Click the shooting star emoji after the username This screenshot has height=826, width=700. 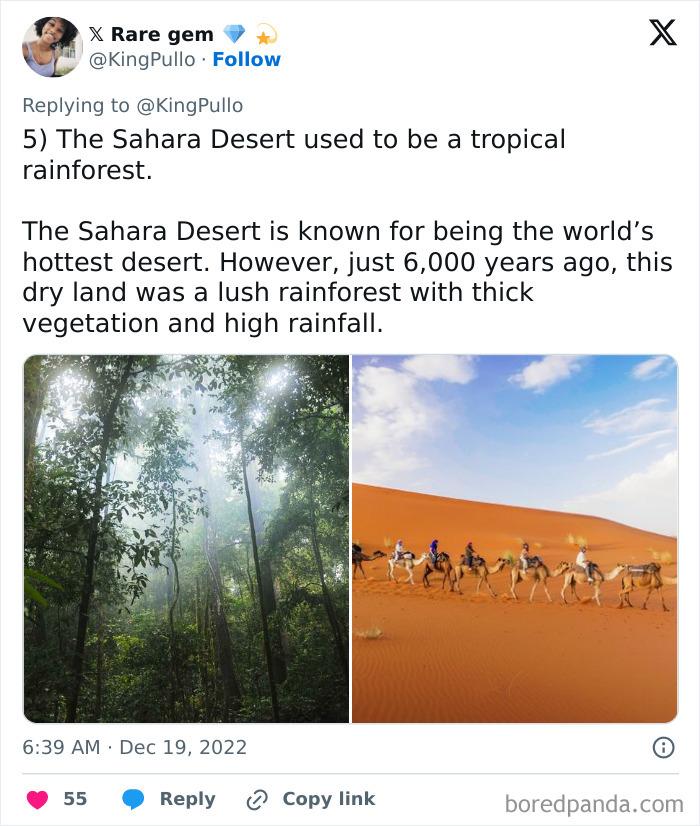pos(264,34)
